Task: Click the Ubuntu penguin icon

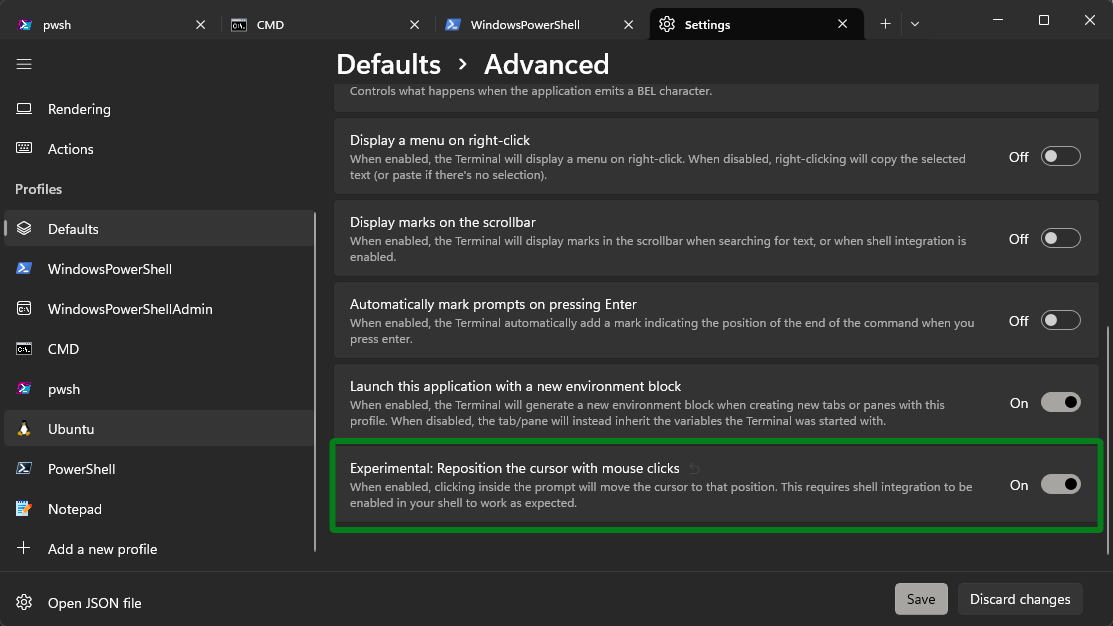Action: tap(24, 429)
